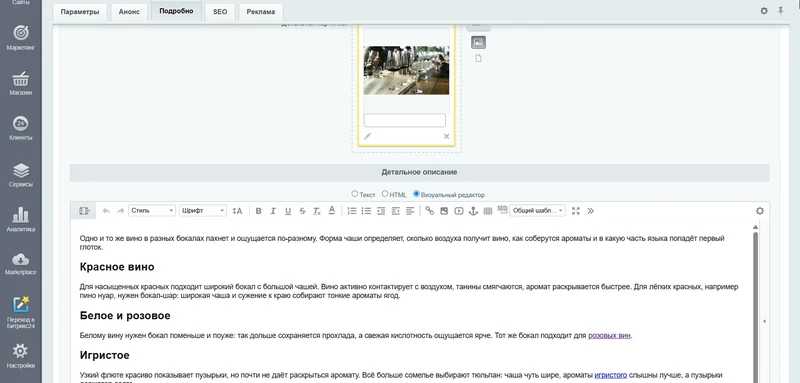Select the Визуальный редактор radio button
The height and width of the screenshot is (383, 800).
[x=416, y=194]
